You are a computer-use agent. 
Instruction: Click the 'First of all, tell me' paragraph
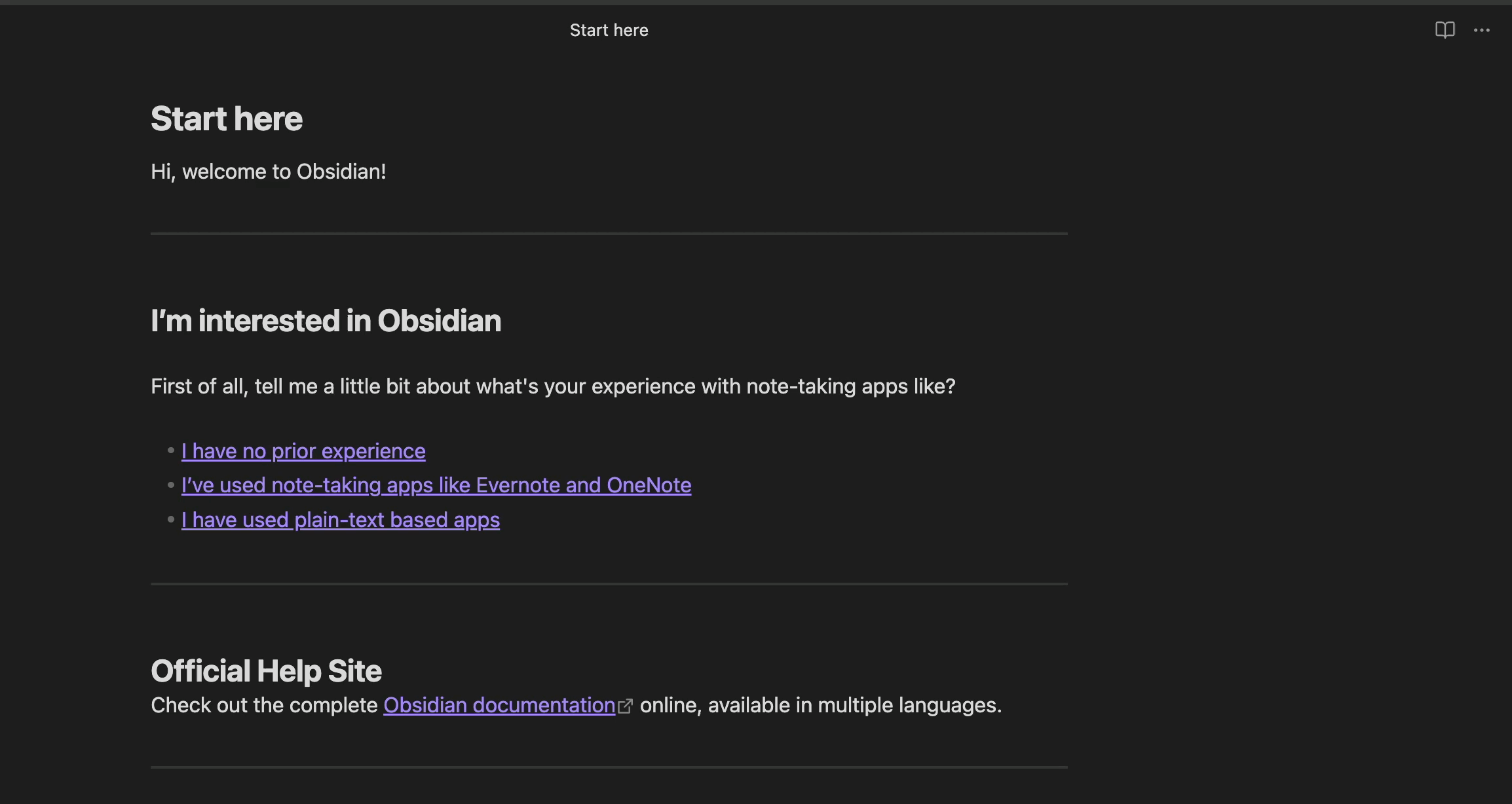(553, 386)
